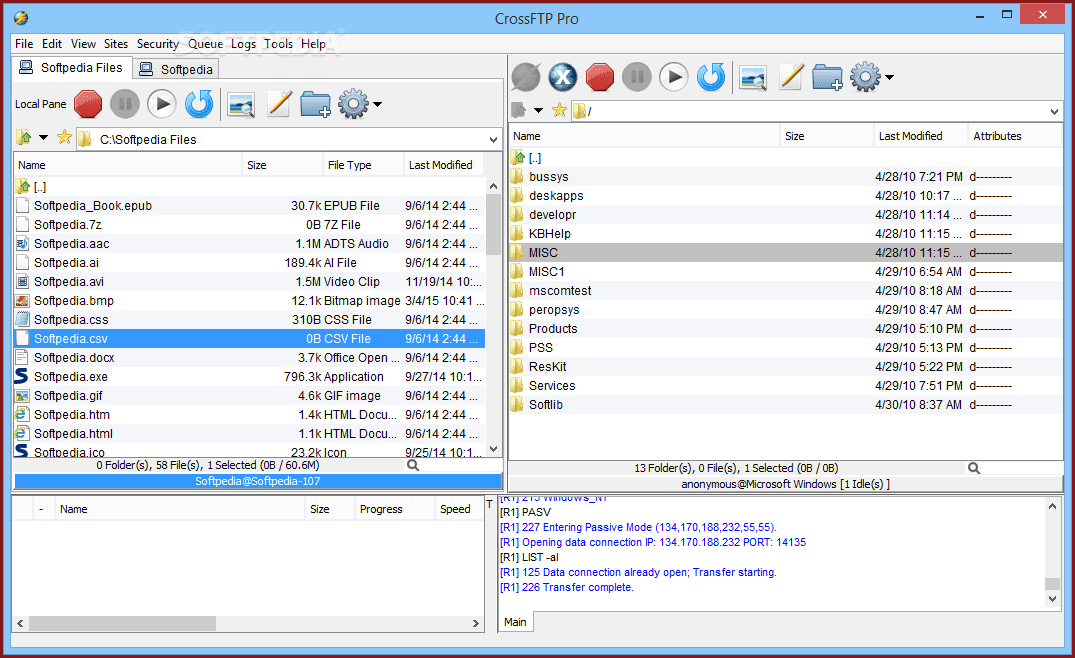Expand the remote path combo box arrow
This screenshot has height=658, width=1075.
[1054, 111]
